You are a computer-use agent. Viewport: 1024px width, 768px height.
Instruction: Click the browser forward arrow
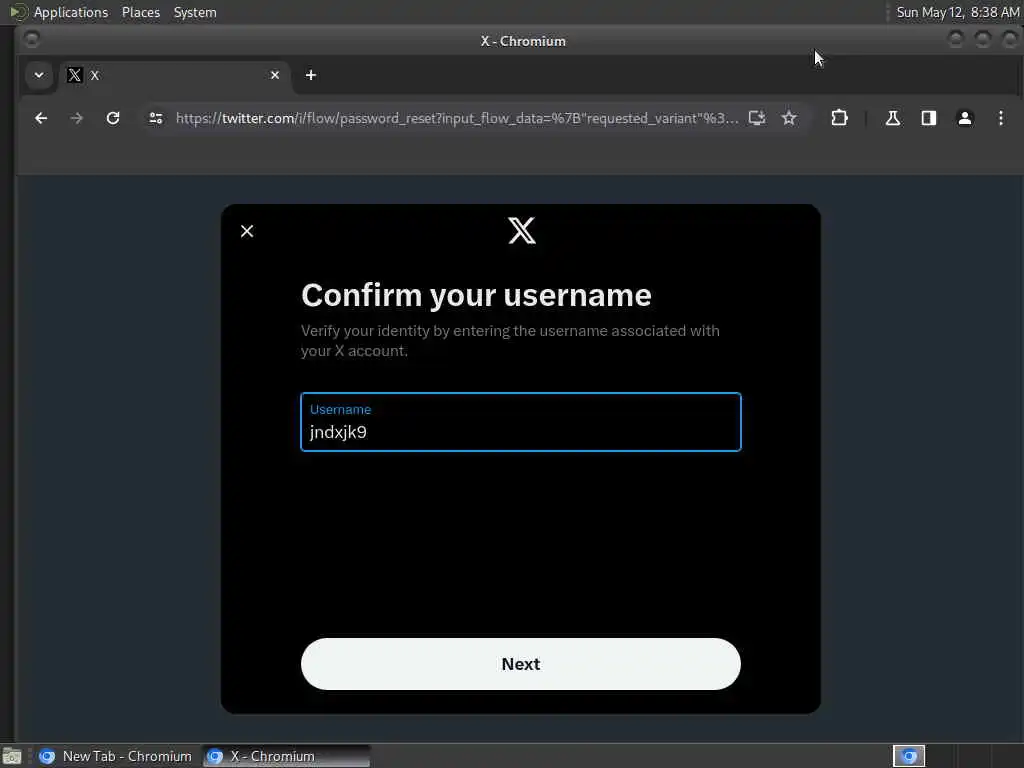[76, 118]
